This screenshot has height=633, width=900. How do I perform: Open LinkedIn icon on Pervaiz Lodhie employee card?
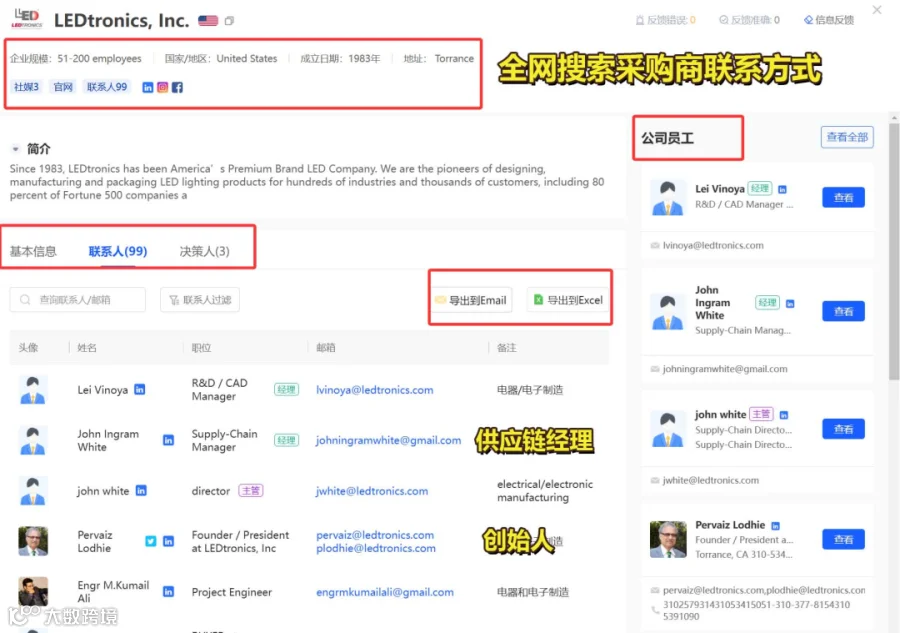pos(775,526)
